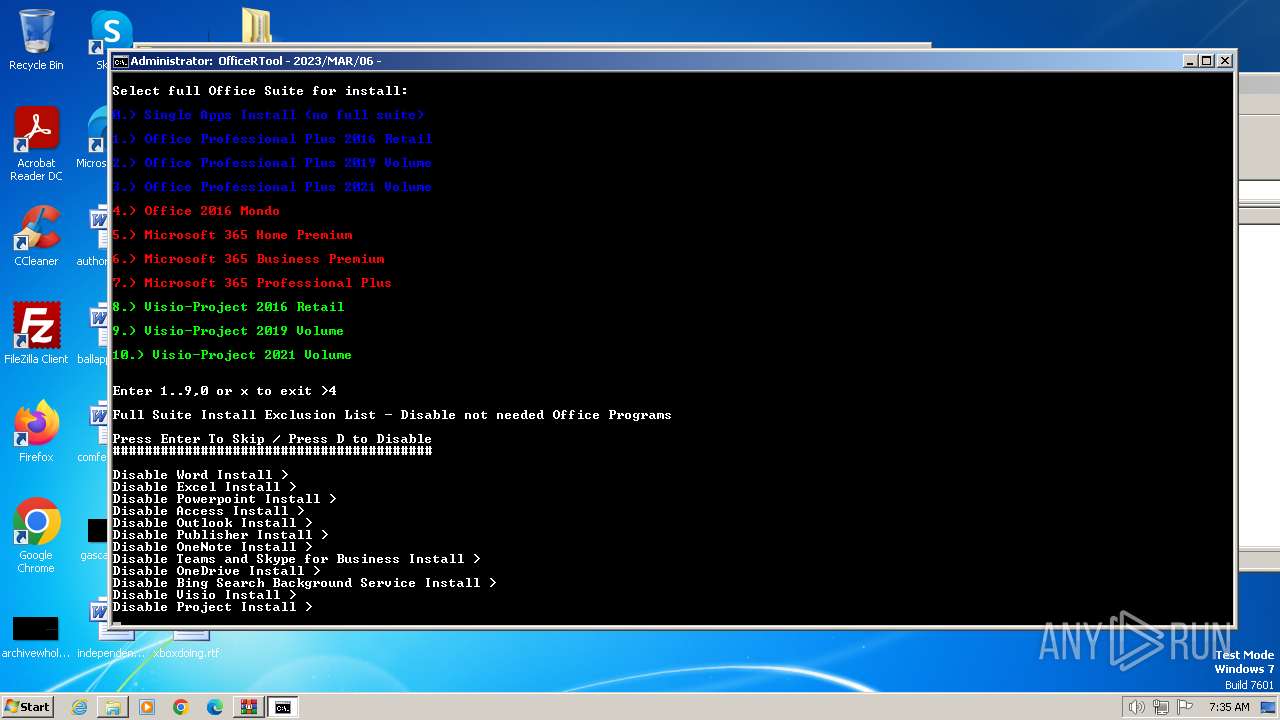Launch Firefox from the desktop

(x=36, y=432)
